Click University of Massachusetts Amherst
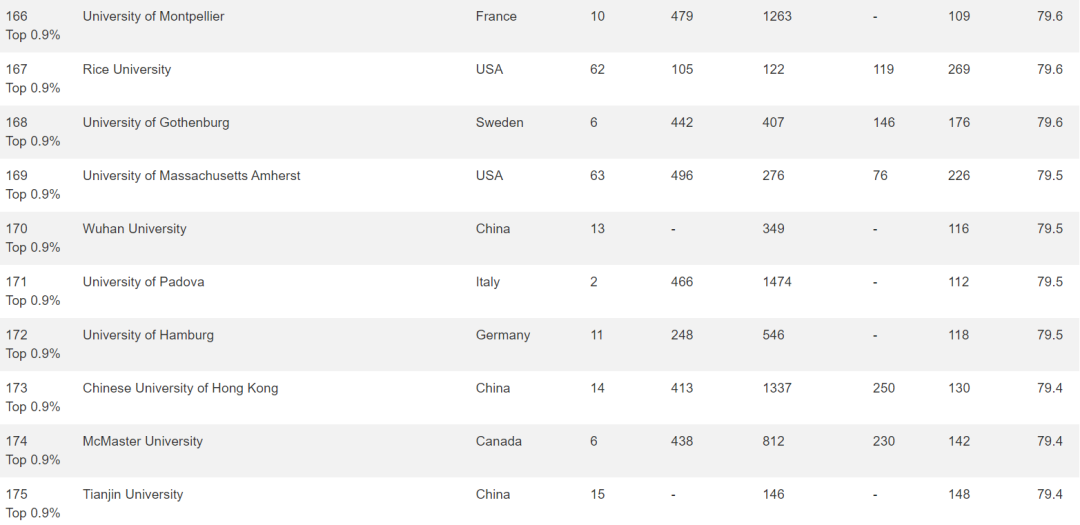Viewport: 1080px width, 525px height. coord(191,176)
